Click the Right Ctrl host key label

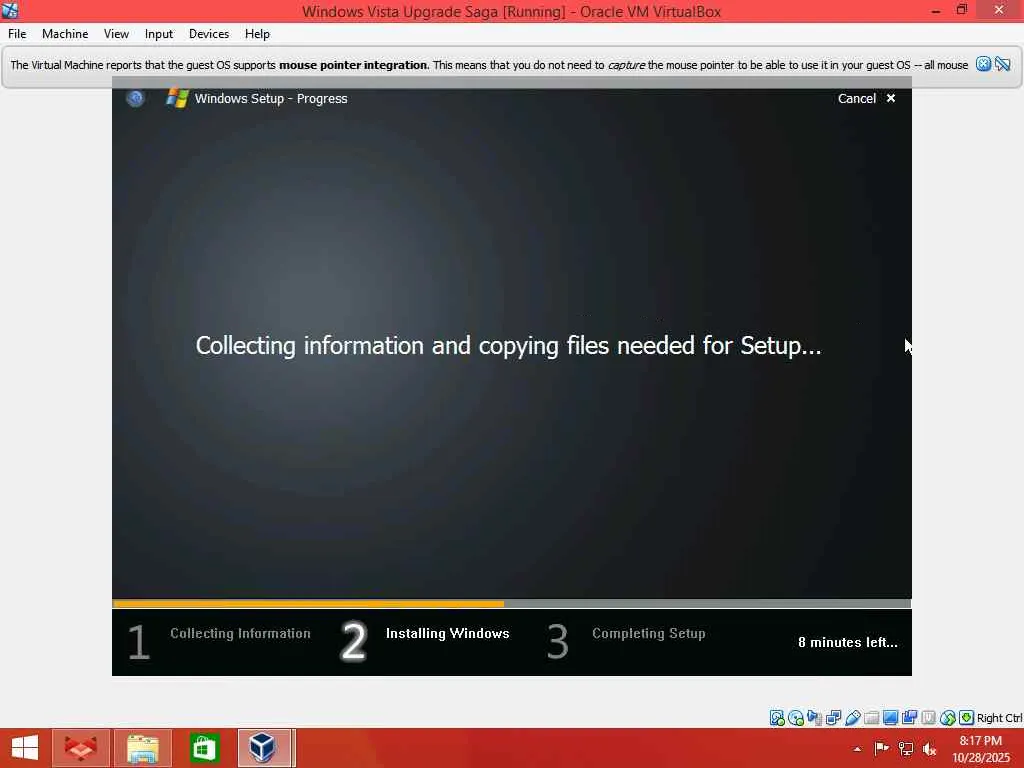tap(999, 718)
